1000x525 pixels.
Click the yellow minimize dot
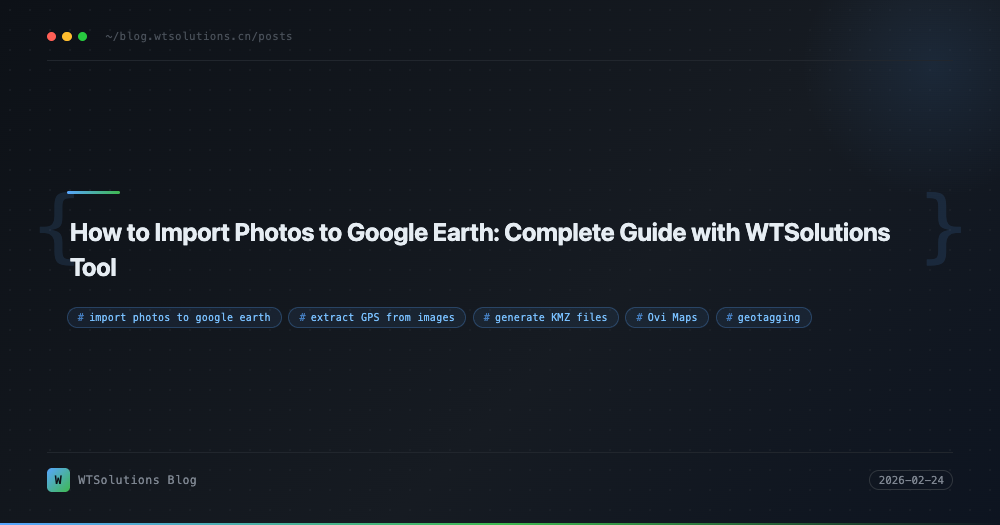click(67, 36)
